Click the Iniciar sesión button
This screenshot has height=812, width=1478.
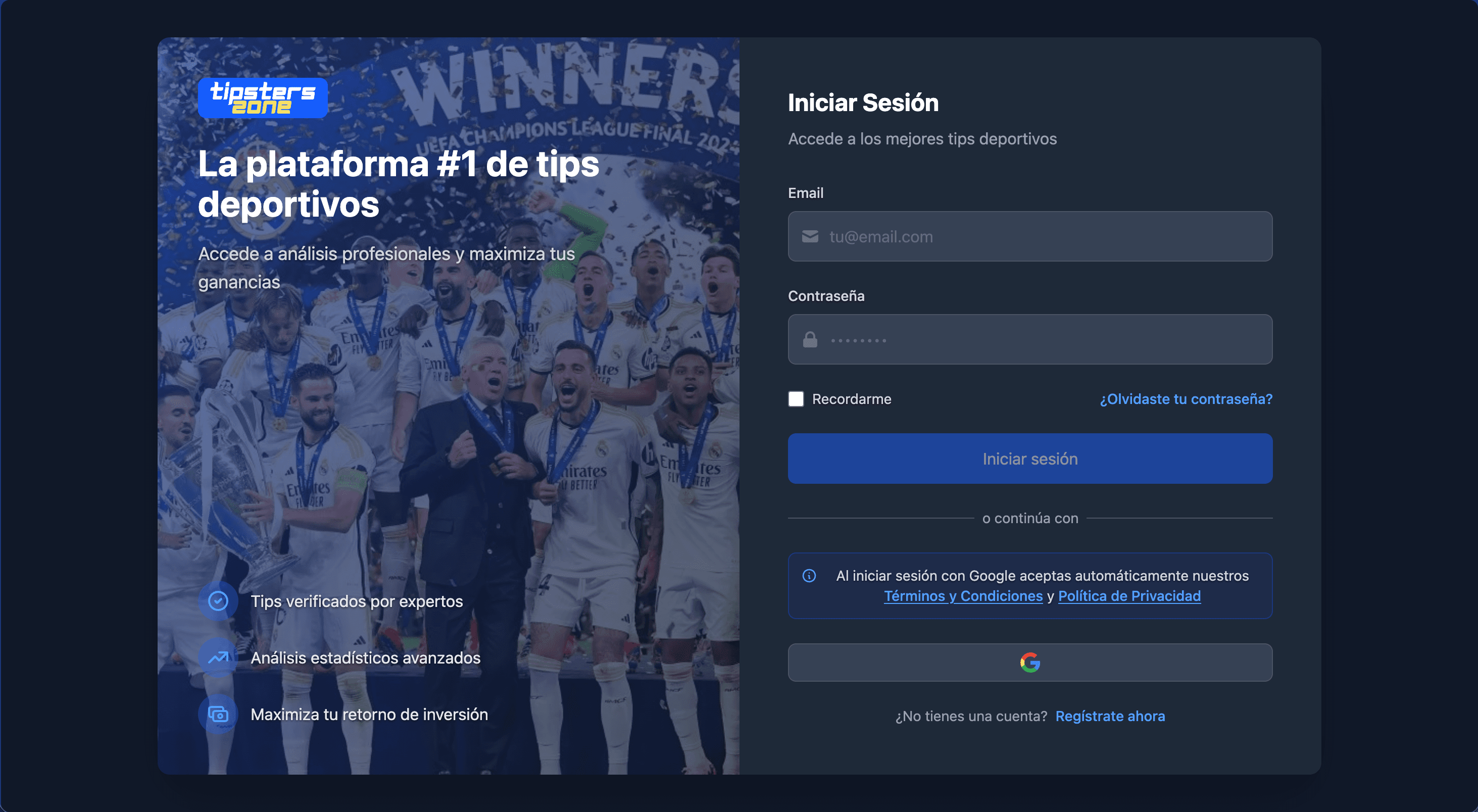tap(1030, 459)
